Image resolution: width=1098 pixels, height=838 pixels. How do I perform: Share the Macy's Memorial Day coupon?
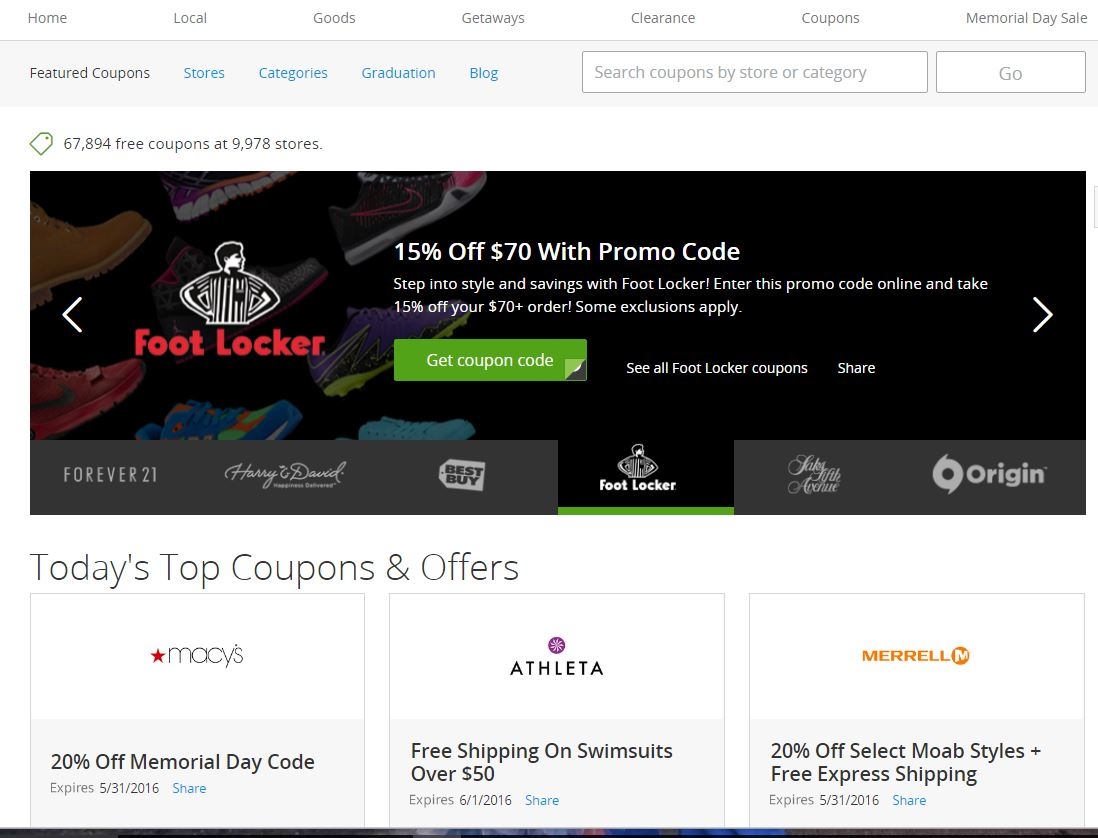(x=189, y=788)
